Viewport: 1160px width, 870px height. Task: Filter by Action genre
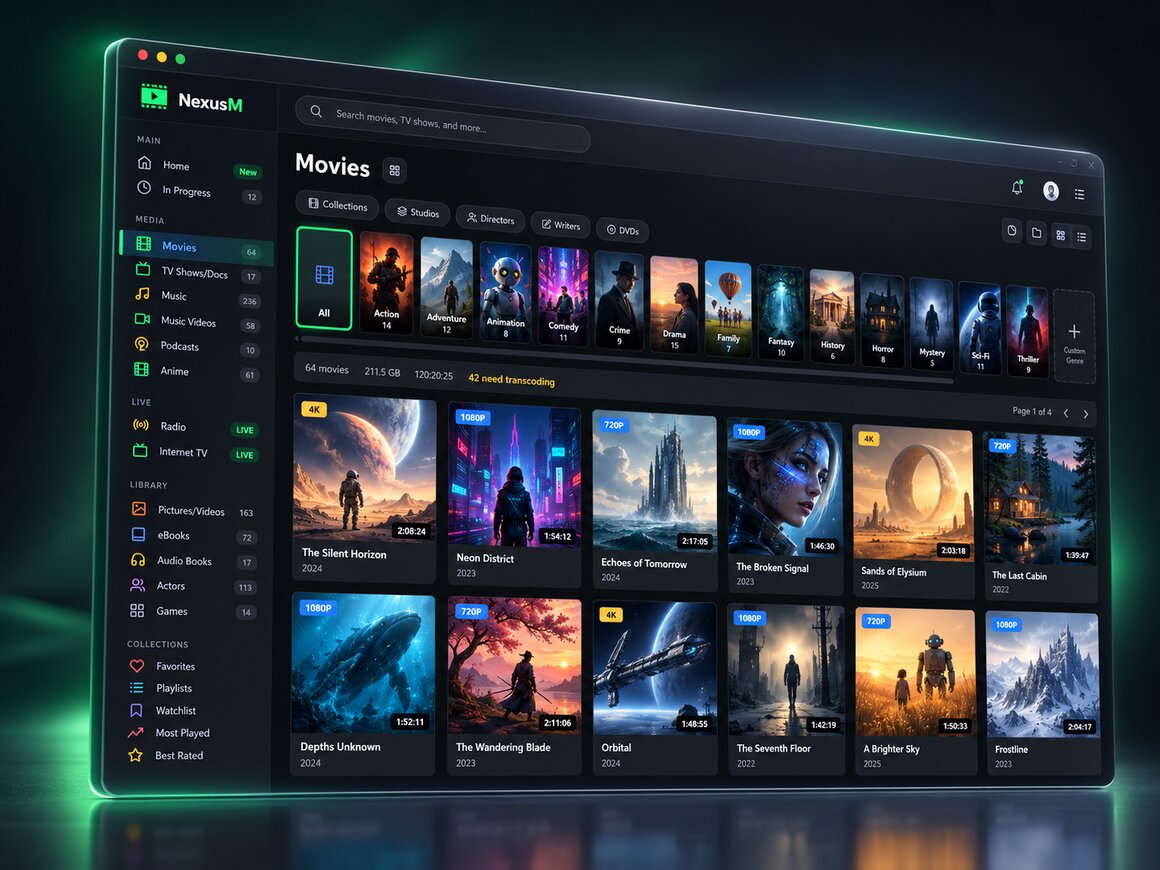point(386,283)
